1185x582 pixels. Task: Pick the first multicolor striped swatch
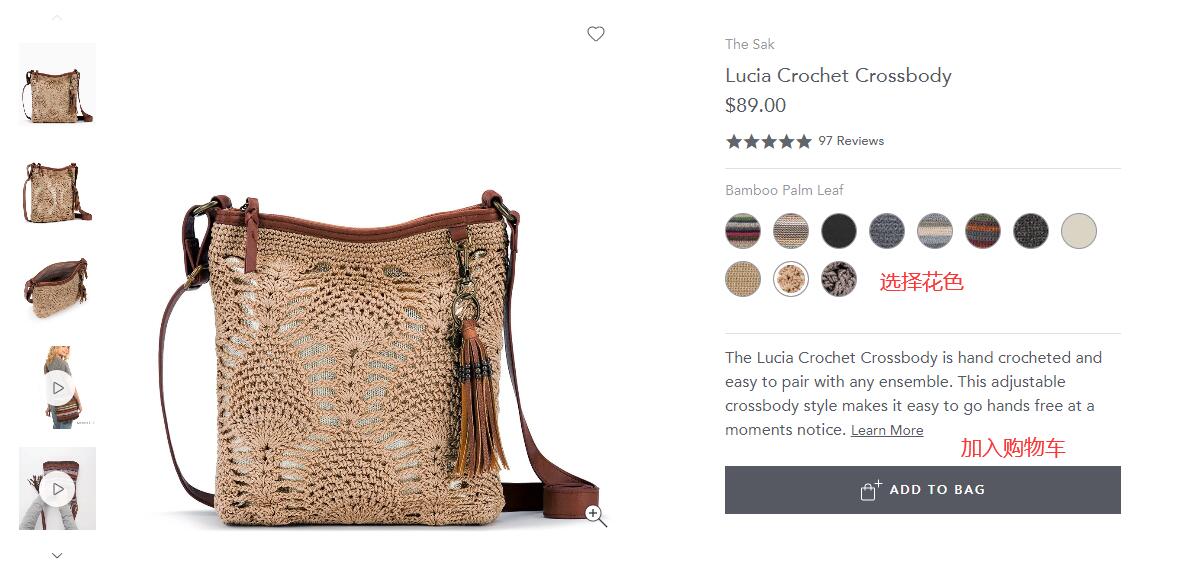coord(743,231)
